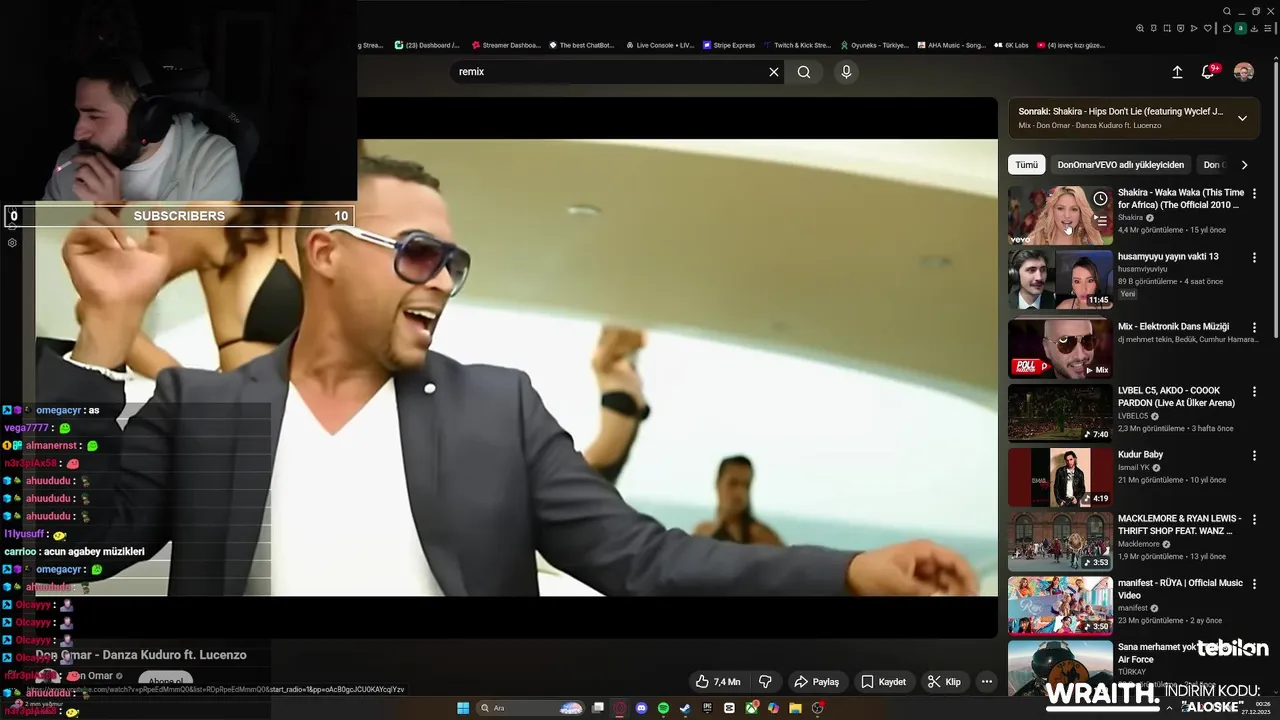The width and height of the screenshot is (1280, 720).
Task: Open the Dashboard bookmark
Action: [x=427, y=45]
